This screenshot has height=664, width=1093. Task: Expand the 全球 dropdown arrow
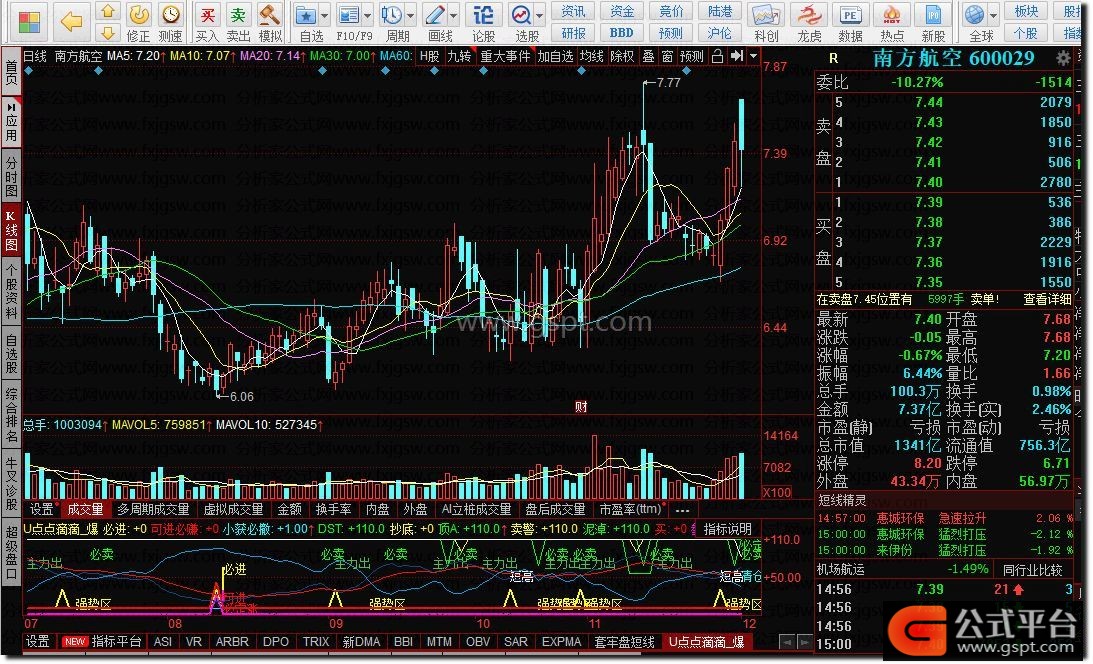pos(993,15)
